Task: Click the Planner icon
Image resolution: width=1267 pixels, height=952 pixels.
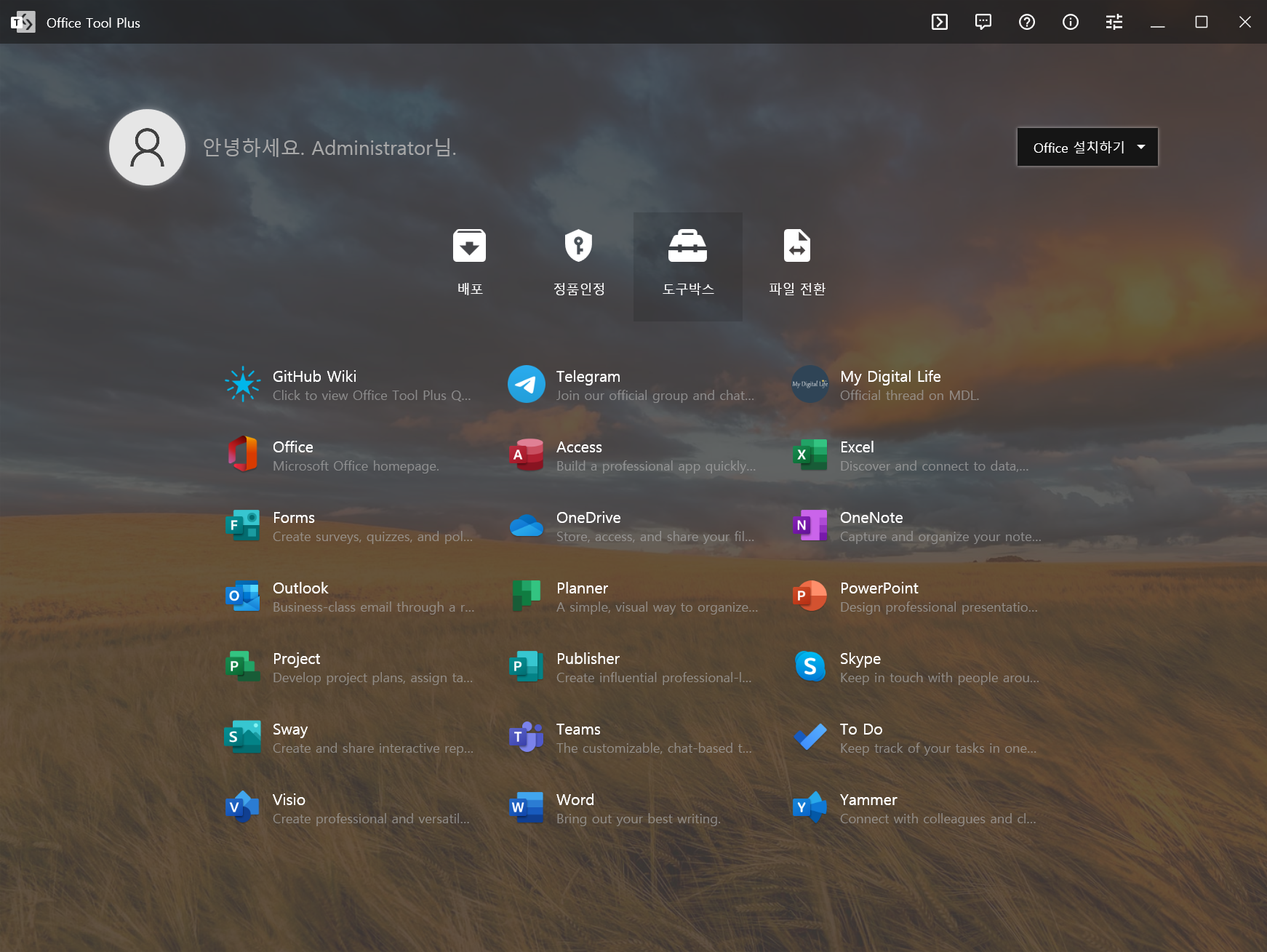Action: tap(527, 596)
